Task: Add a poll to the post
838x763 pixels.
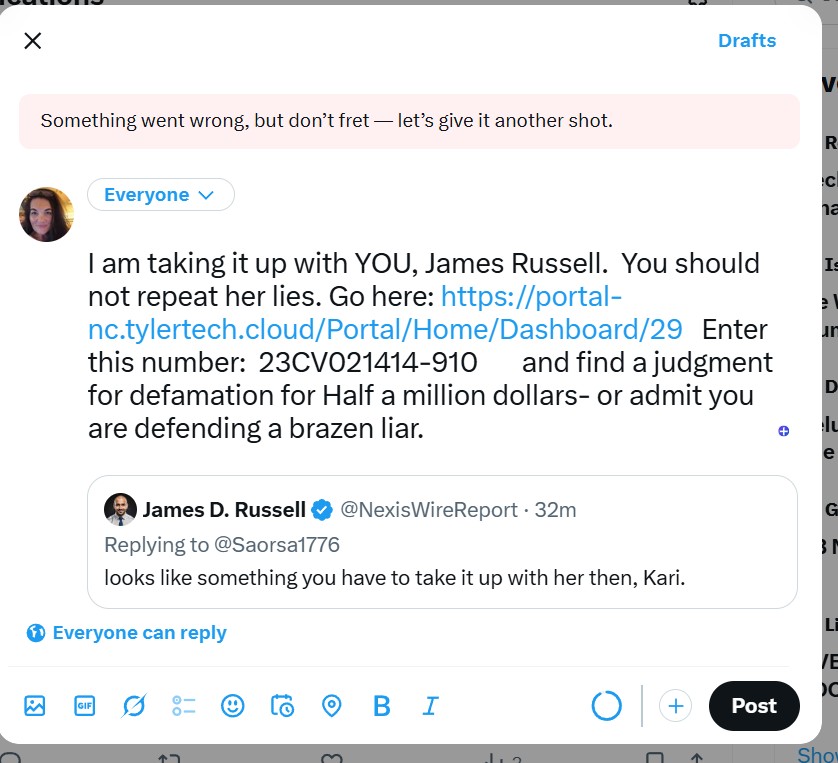Action: coord(183,706)
